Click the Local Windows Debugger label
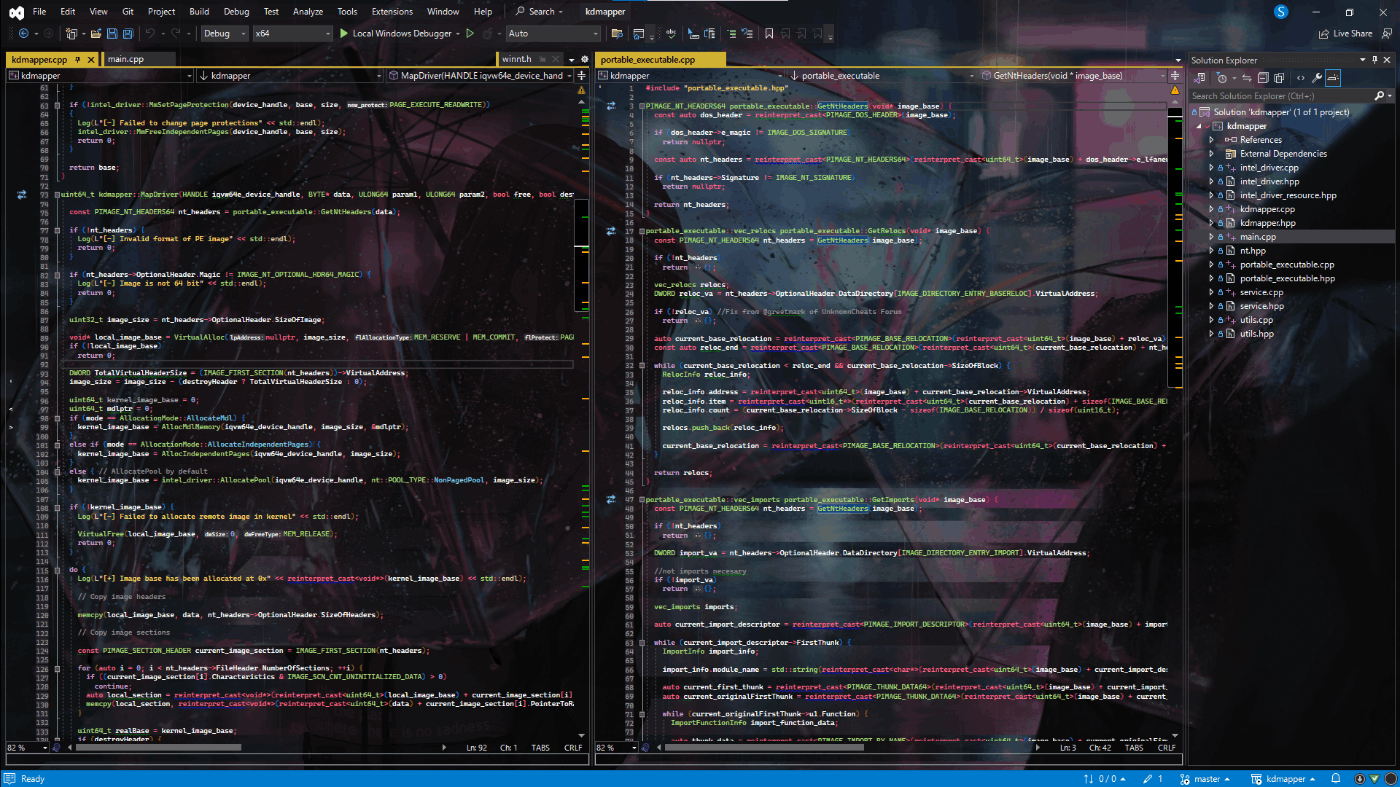Image resolution: width=1400 pixels, height=787 pixels. (x=402, y=33)
